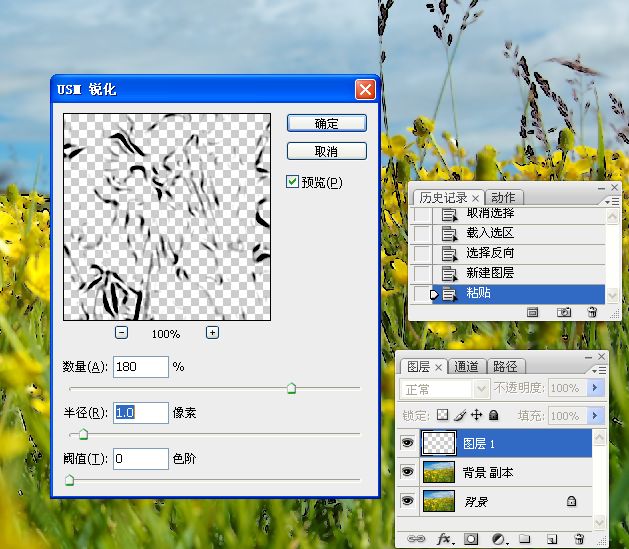
Task: Select the 背景 副本 layer thumbnail
Action: pos(439,472)
